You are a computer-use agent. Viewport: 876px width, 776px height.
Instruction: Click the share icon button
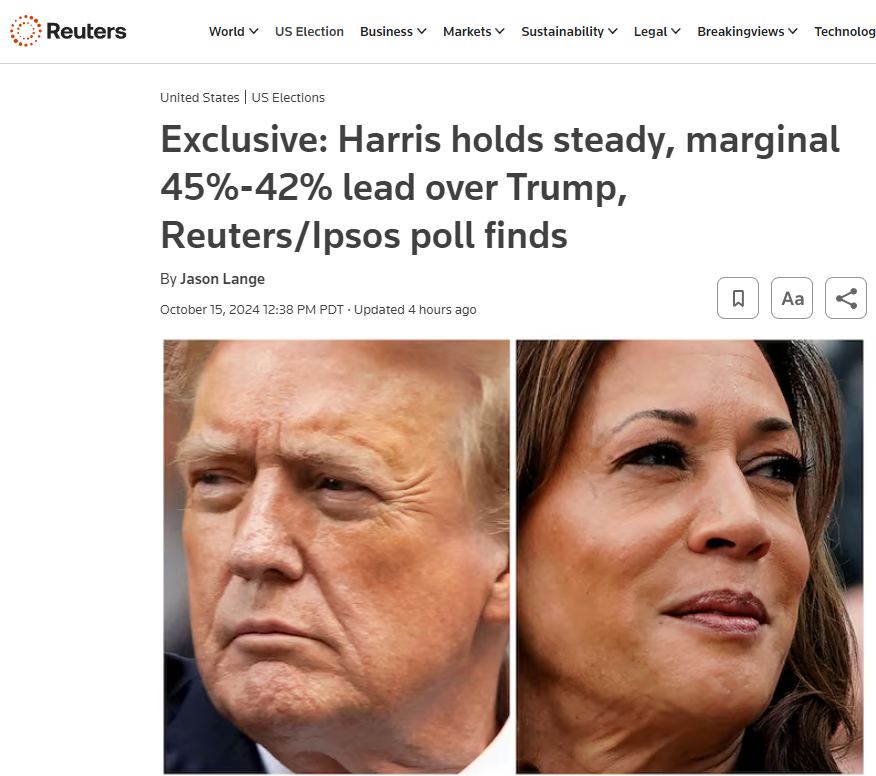coord(846,298)
